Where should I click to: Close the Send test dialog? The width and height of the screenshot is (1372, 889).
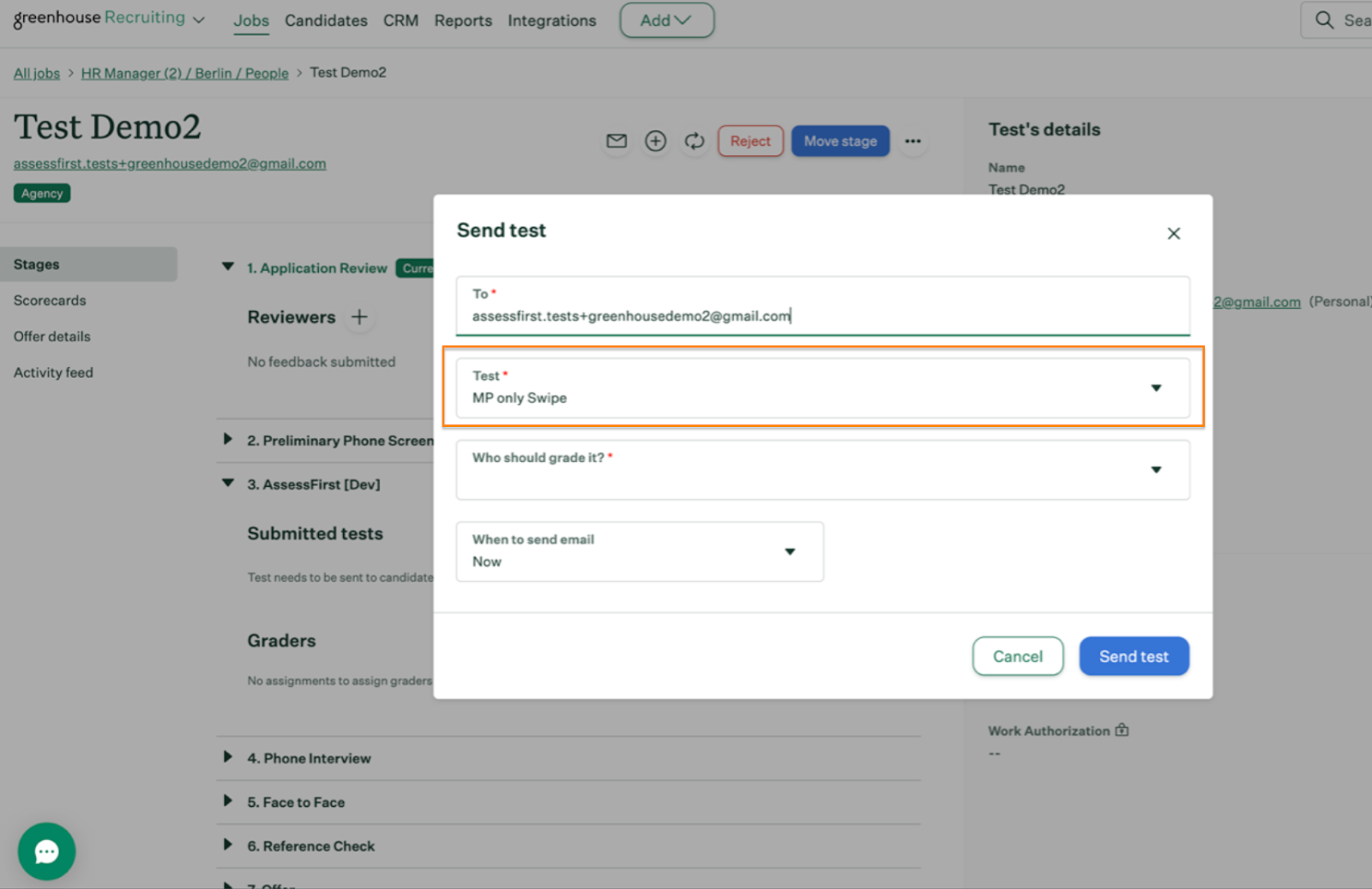tap(1173, 233)
